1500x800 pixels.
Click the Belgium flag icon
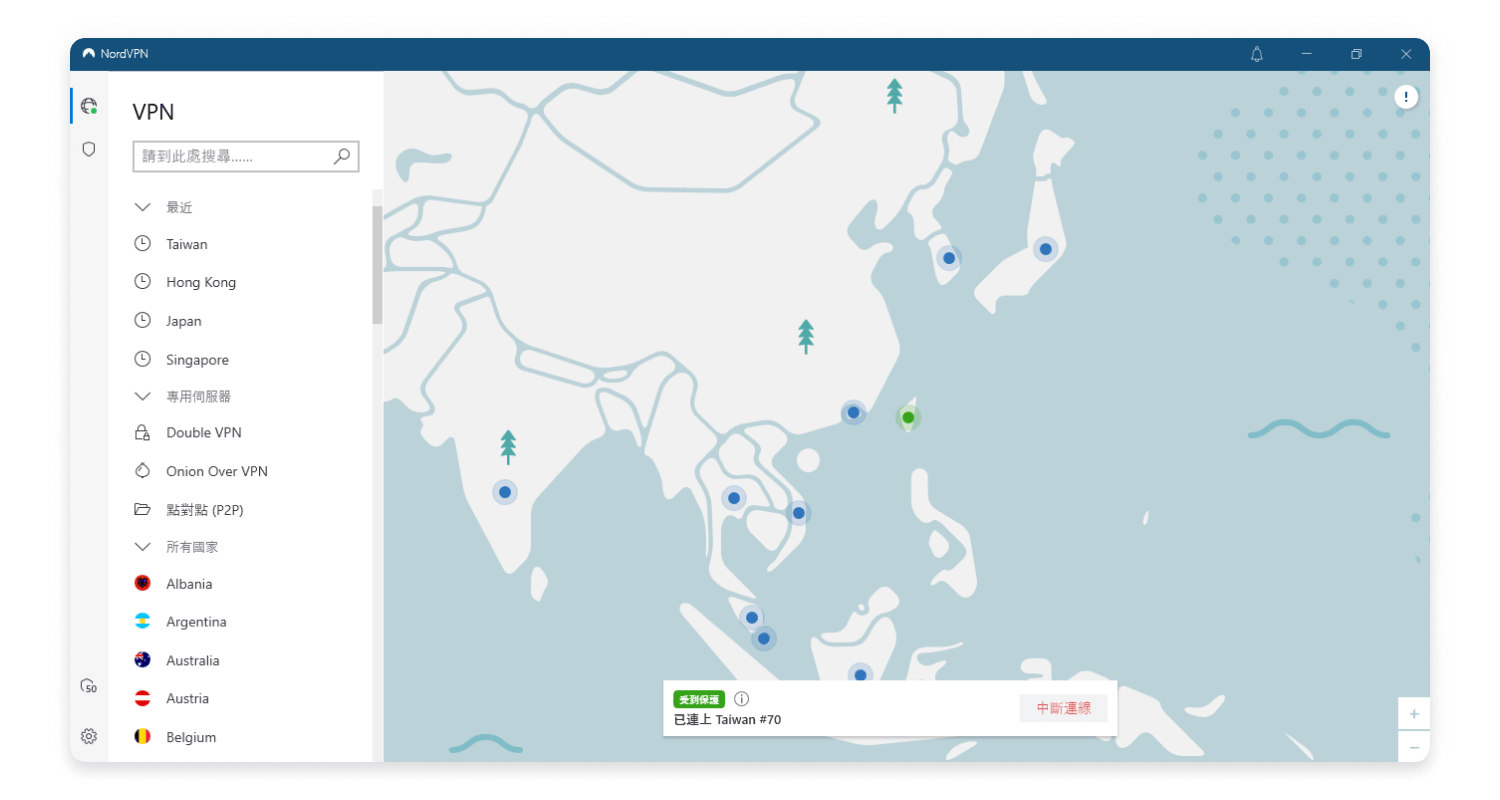click(x=142, y=737)
